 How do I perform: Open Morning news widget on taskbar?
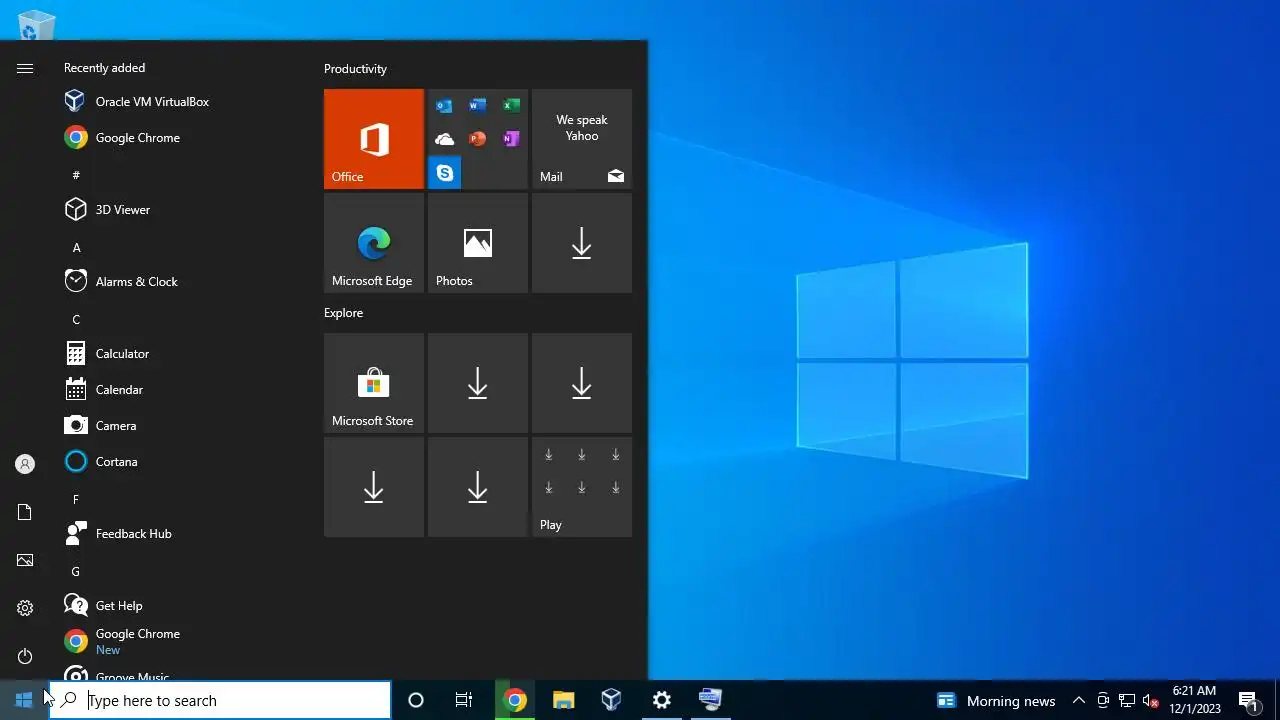(x=996, y=700)
